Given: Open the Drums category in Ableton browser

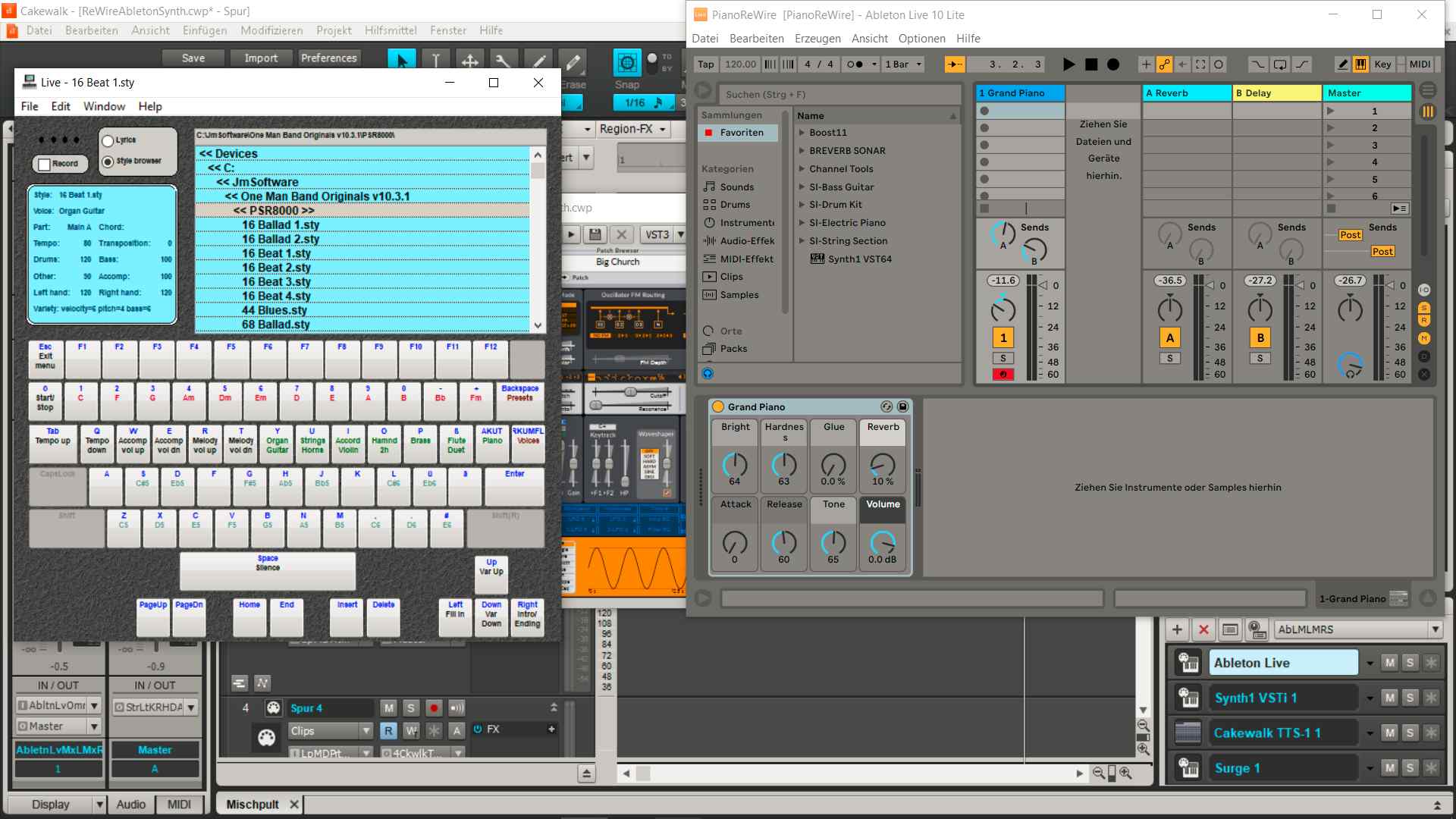Looking at the screenshot, I should pos(734,205).
